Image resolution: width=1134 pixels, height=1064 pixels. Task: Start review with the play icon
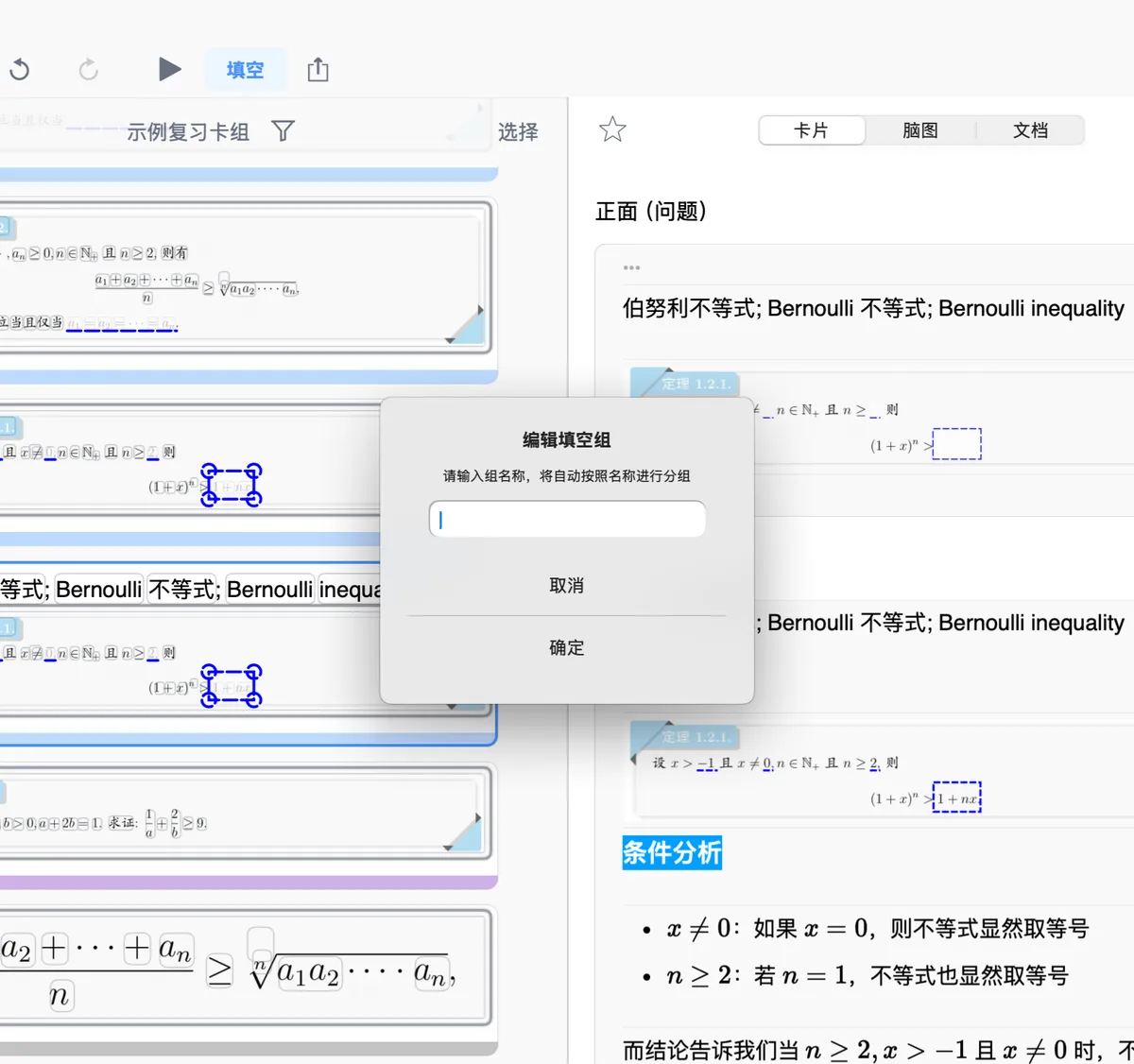pyautogui.click(x=169, y=69)
